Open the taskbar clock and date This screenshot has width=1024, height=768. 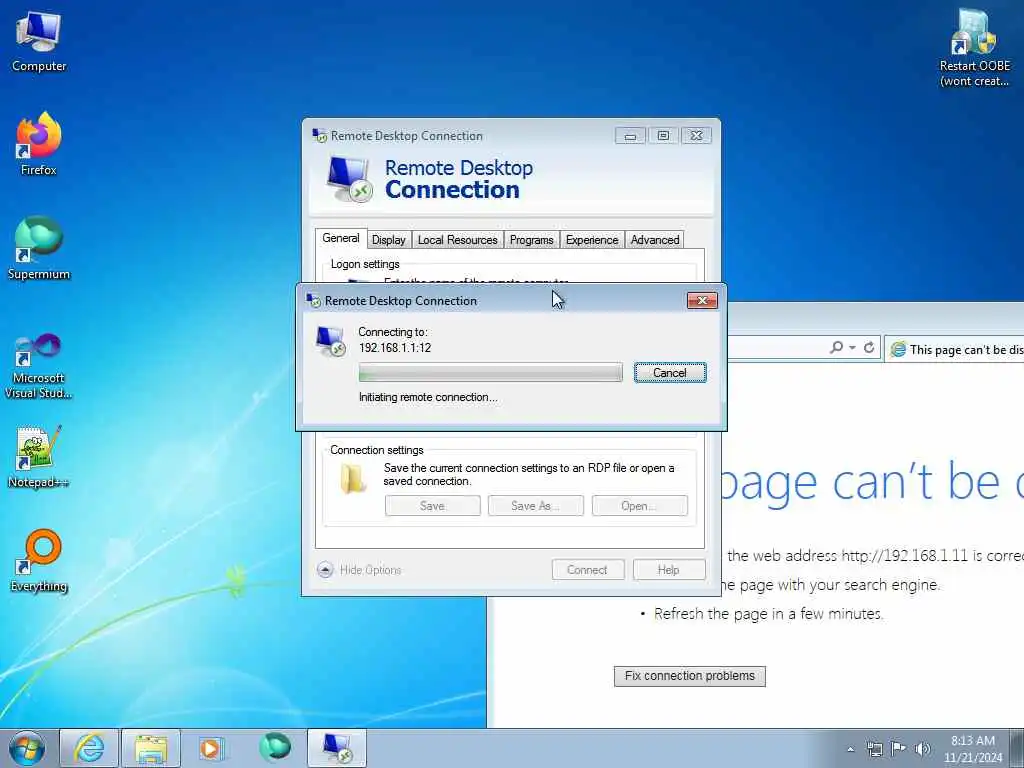(x=972, y=749)
